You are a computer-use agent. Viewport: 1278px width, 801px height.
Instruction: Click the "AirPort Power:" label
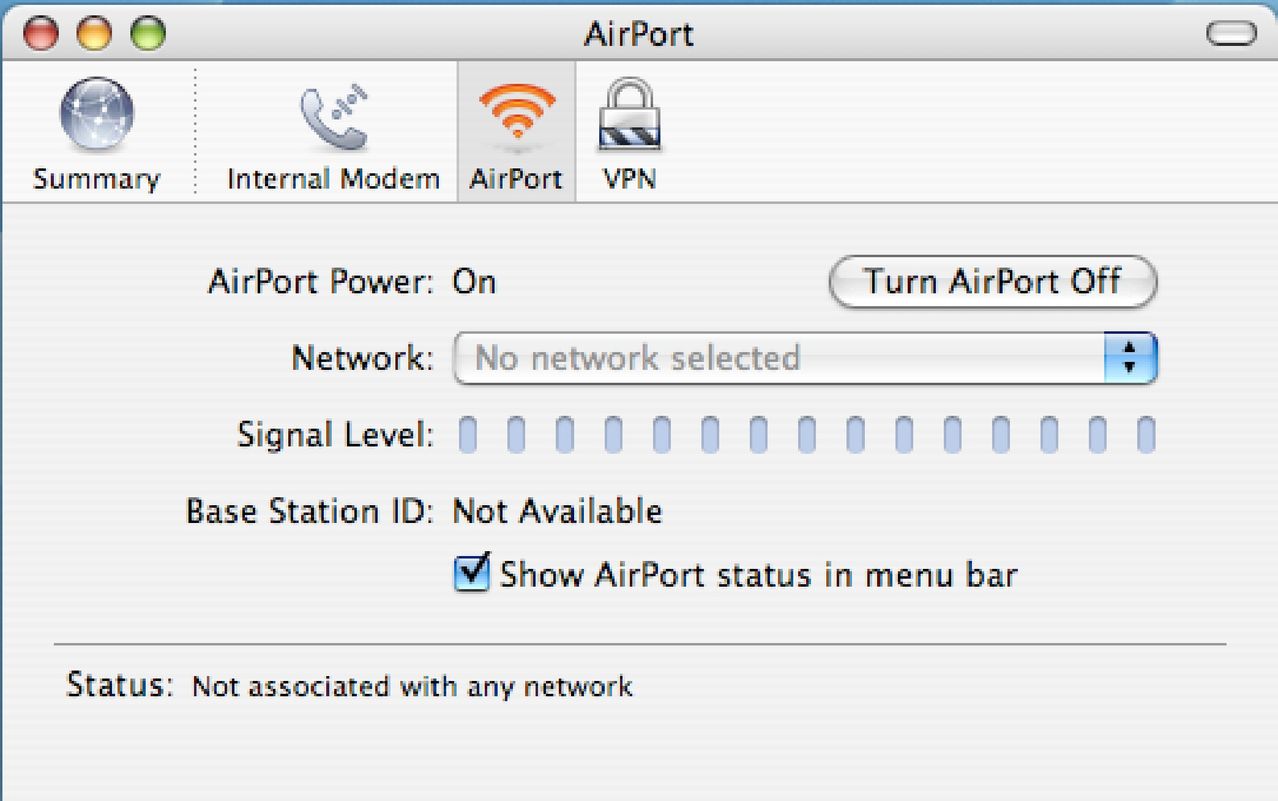[321, 282]
